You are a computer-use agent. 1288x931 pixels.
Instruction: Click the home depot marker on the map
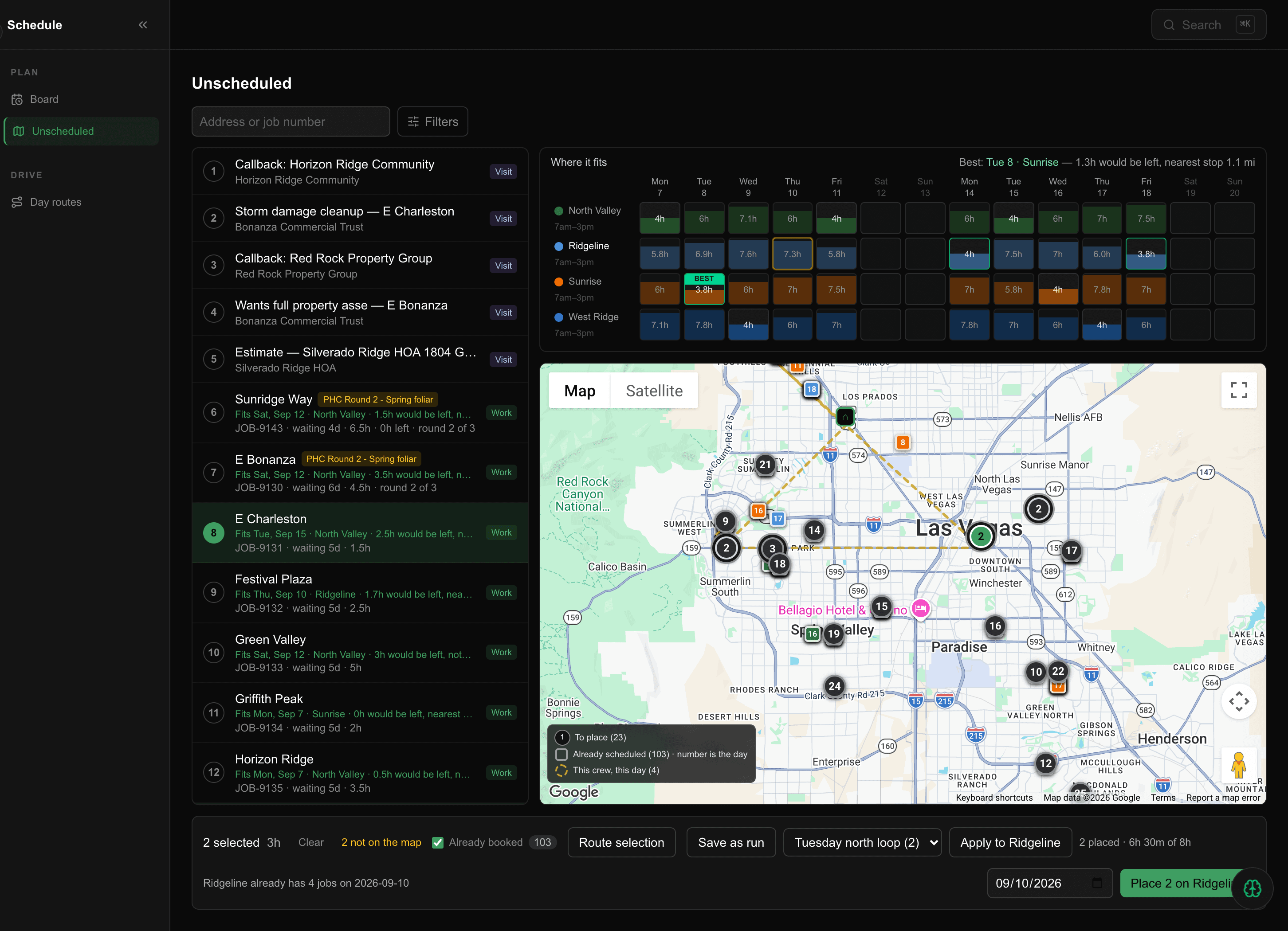coord(845,417)
